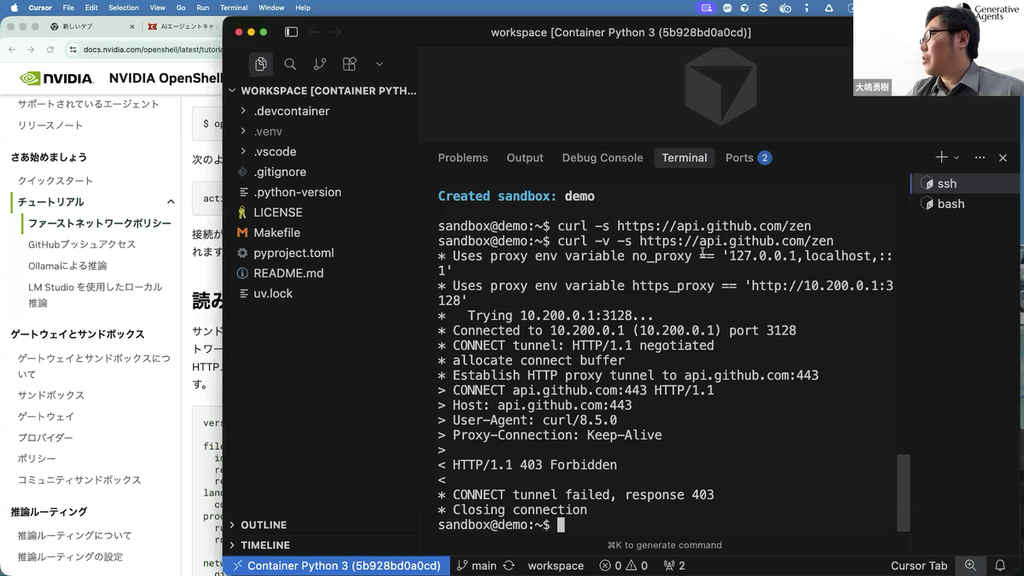Image resolution: width=1024 pixels, height=576 pixels.
Task: Open the クイックスタート docs link
Action: tap(55, 180)
